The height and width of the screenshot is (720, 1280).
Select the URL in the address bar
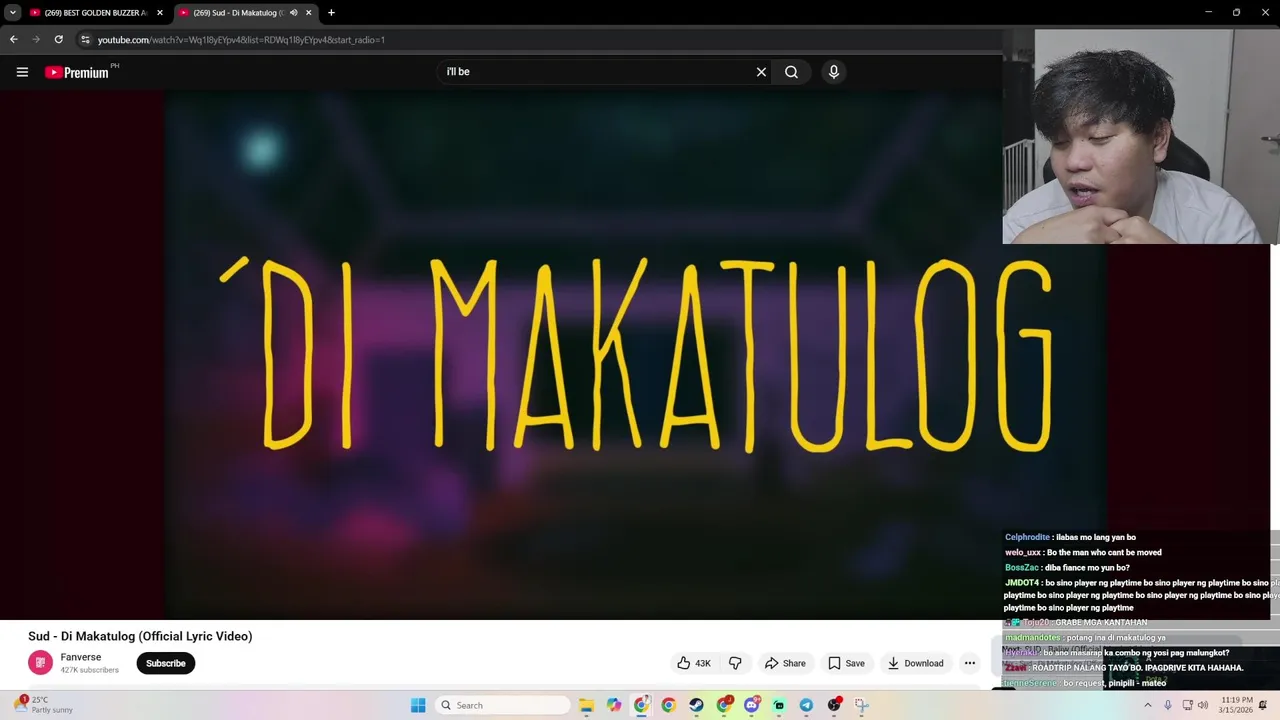(x=241, y=40)
